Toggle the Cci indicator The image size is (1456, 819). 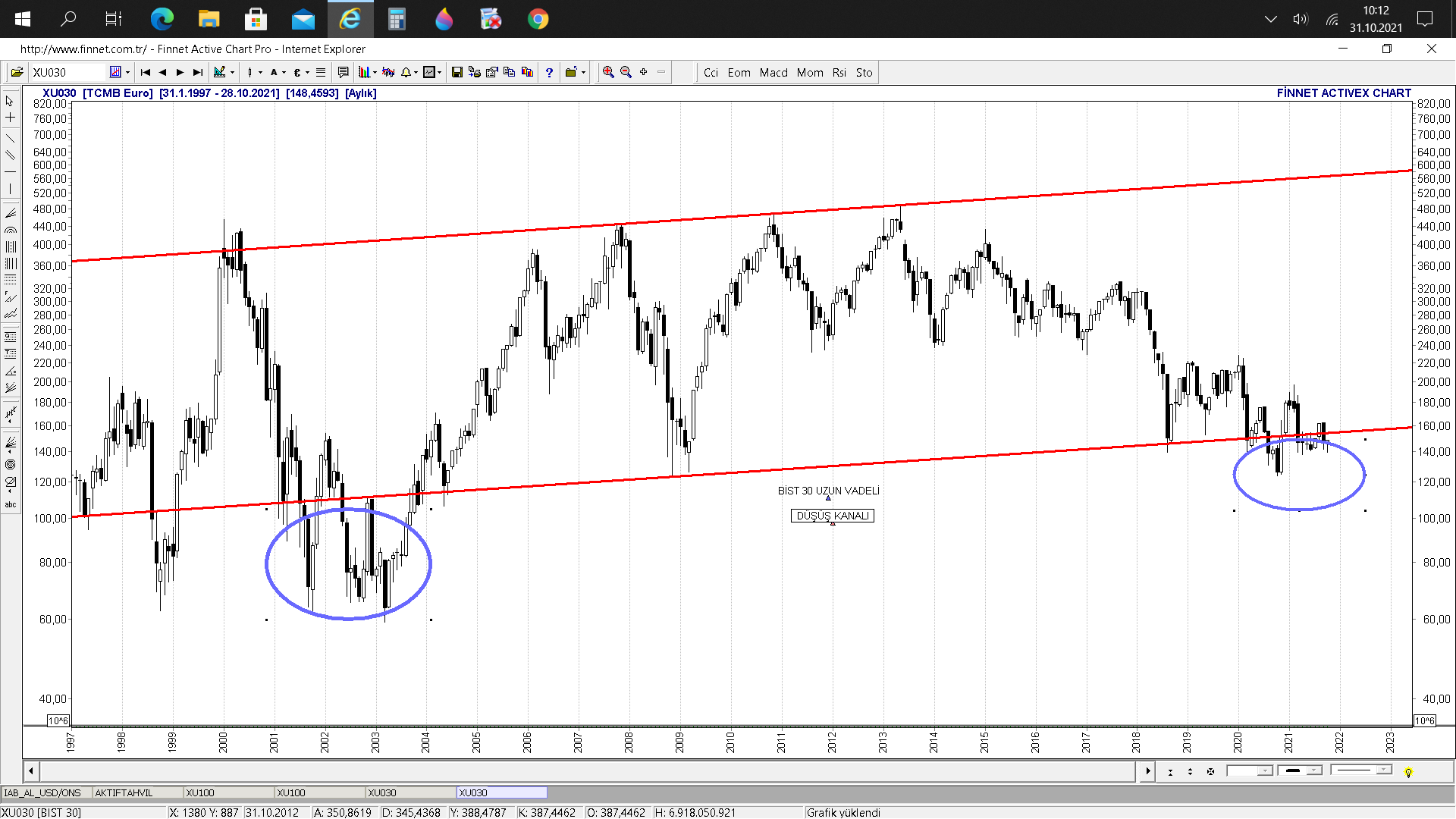[x=711, y=73]
